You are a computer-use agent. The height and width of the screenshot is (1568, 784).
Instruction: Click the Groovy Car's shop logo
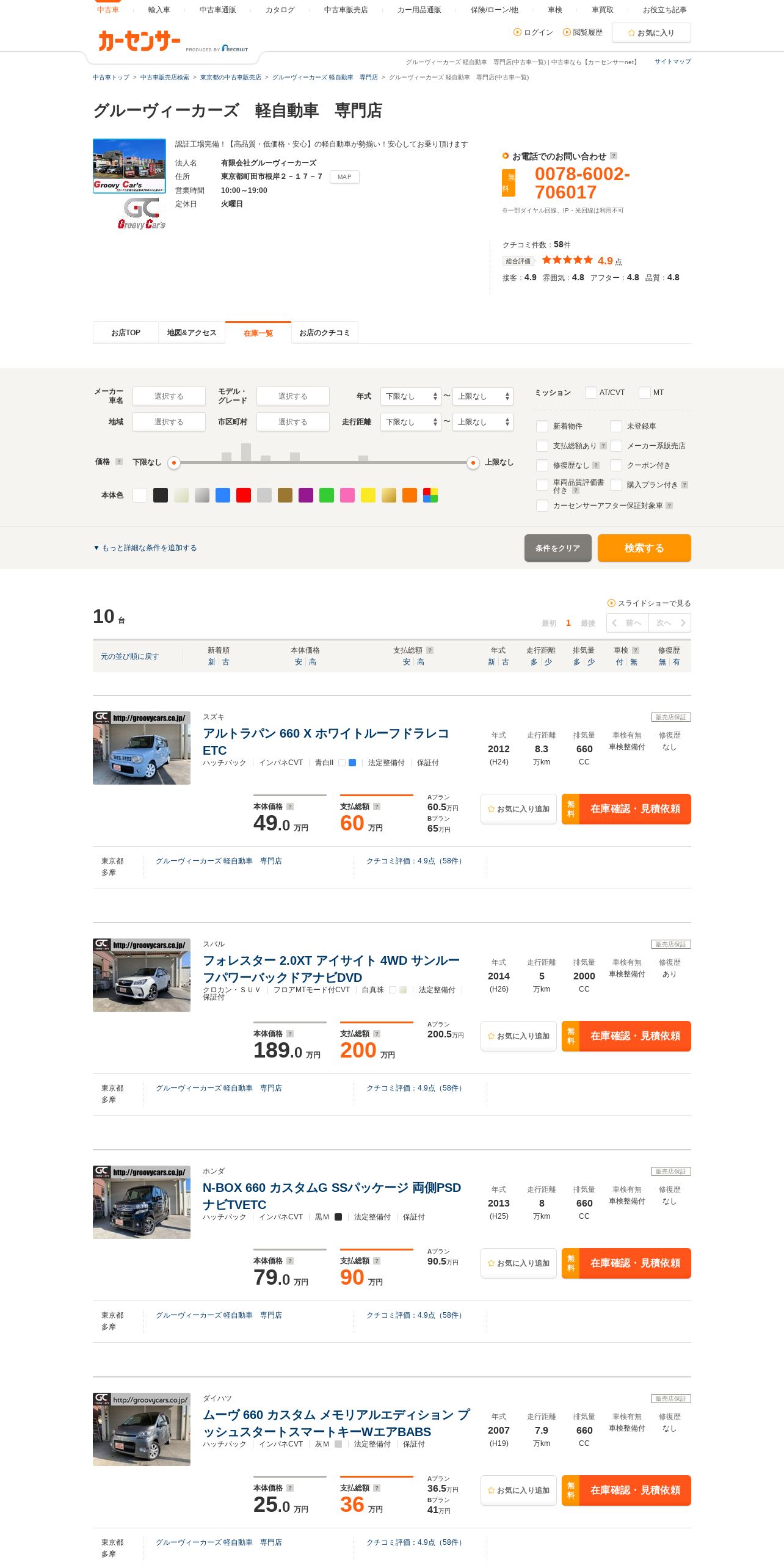click(142, 214)
